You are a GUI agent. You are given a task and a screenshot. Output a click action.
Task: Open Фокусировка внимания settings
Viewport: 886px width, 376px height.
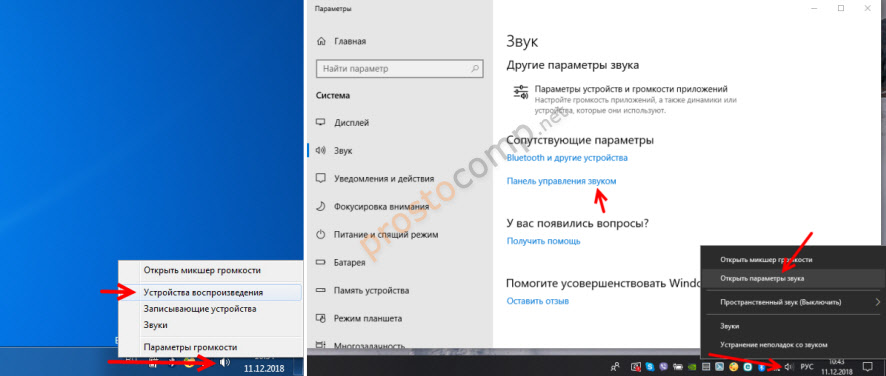click(x=400, y=206)
